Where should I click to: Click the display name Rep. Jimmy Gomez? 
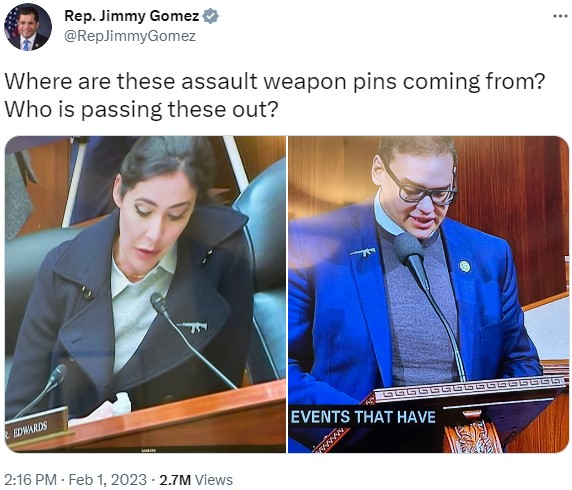132,16
